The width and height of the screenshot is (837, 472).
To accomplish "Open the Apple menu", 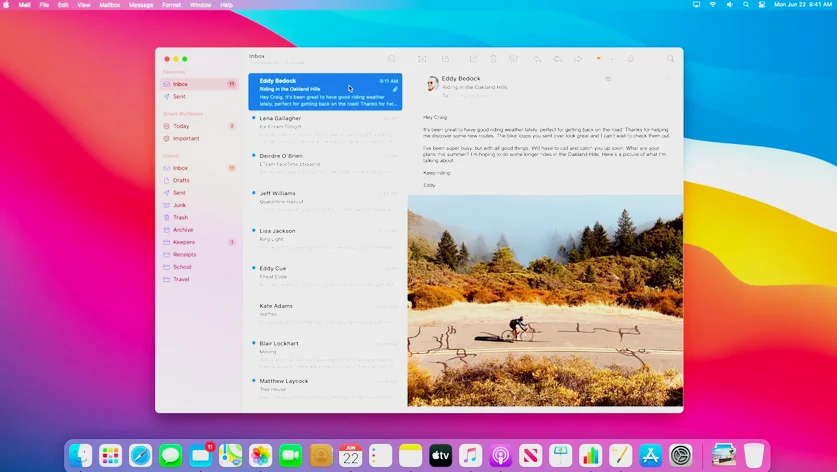I will (x=6, y=5).
